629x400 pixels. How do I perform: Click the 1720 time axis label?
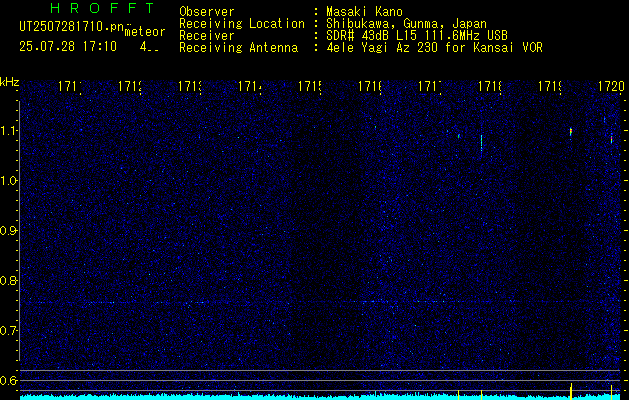[611, 86]
